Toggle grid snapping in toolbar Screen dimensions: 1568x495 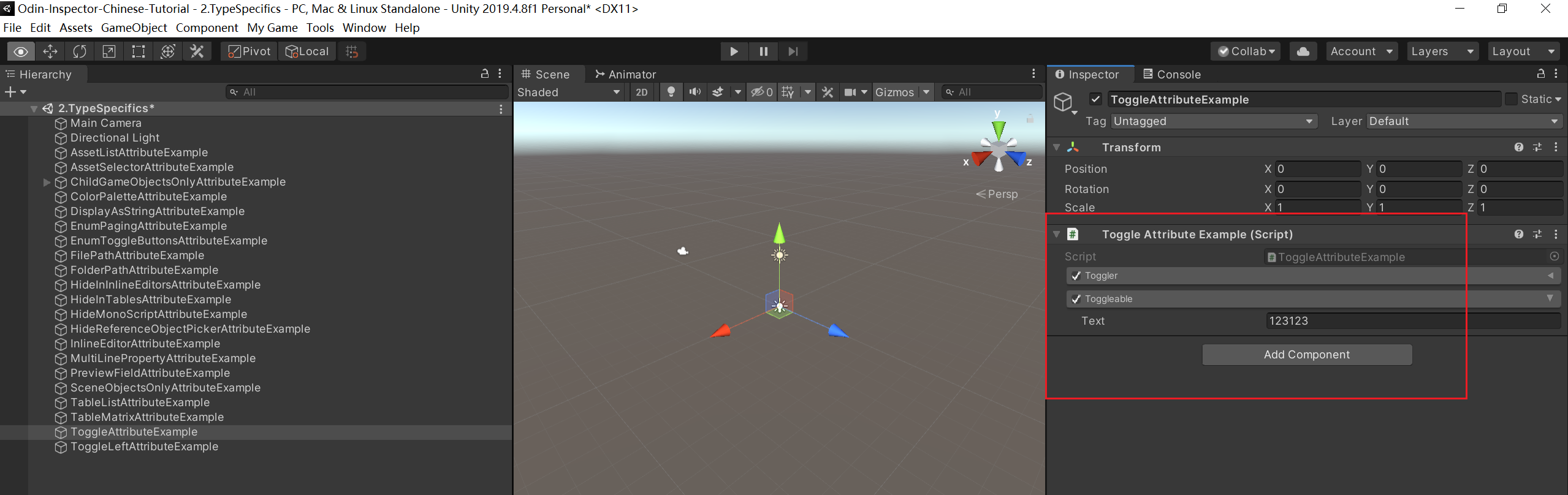point(352,51)
